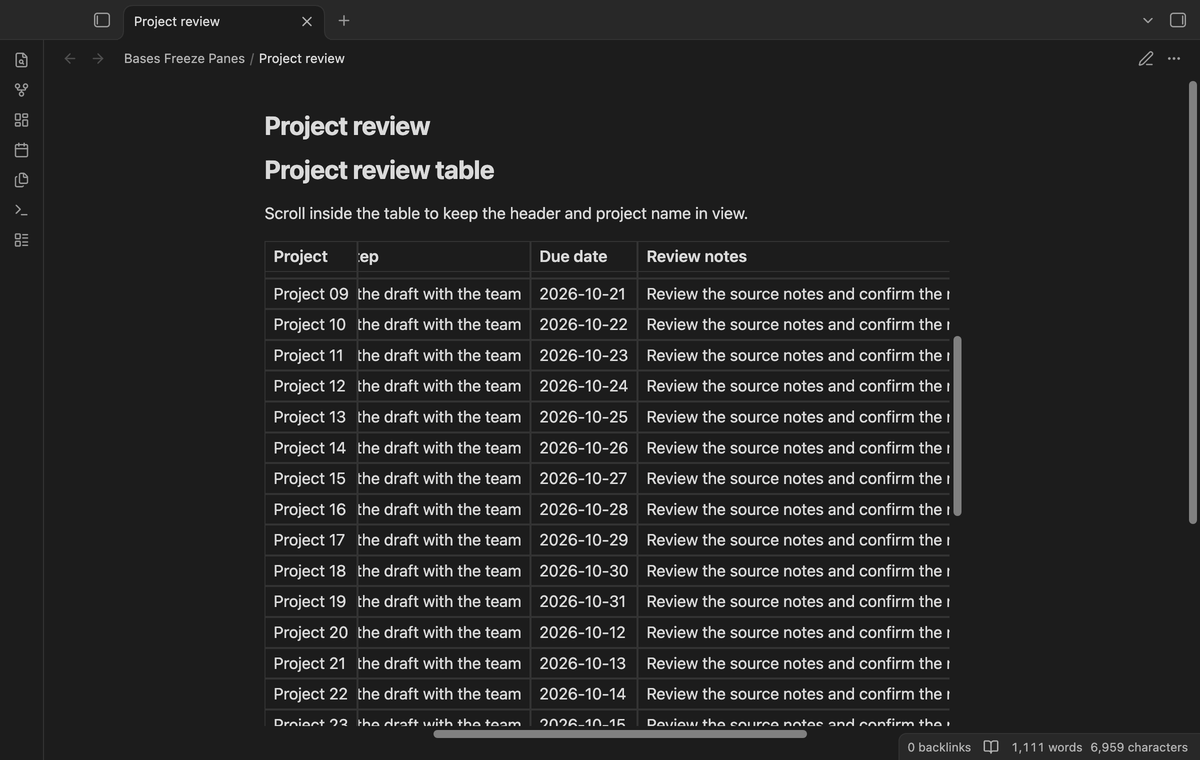Viewport: 1200px width, 760px height.
Task: Open the quick switcher file search icon
Action: 22,60
